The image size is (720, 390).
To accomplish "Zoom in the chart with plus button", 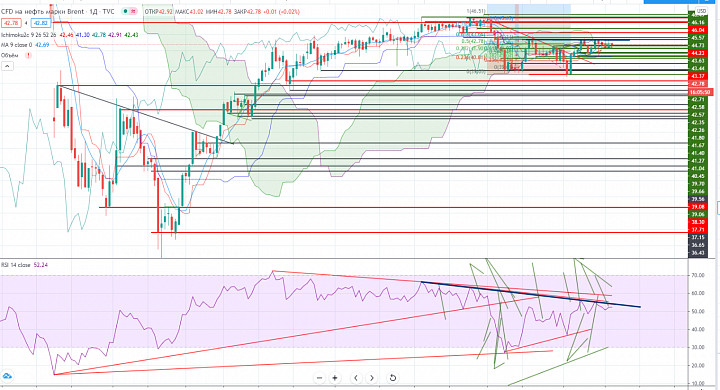I will pyautogui.click(x=335, y=378).
